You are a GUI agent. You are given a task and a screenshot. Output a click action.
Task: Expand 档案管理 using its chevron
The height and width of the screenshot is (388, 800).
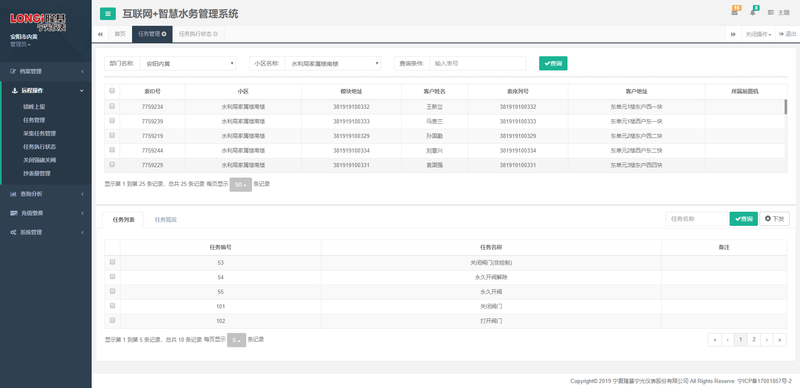click(82, 71)
